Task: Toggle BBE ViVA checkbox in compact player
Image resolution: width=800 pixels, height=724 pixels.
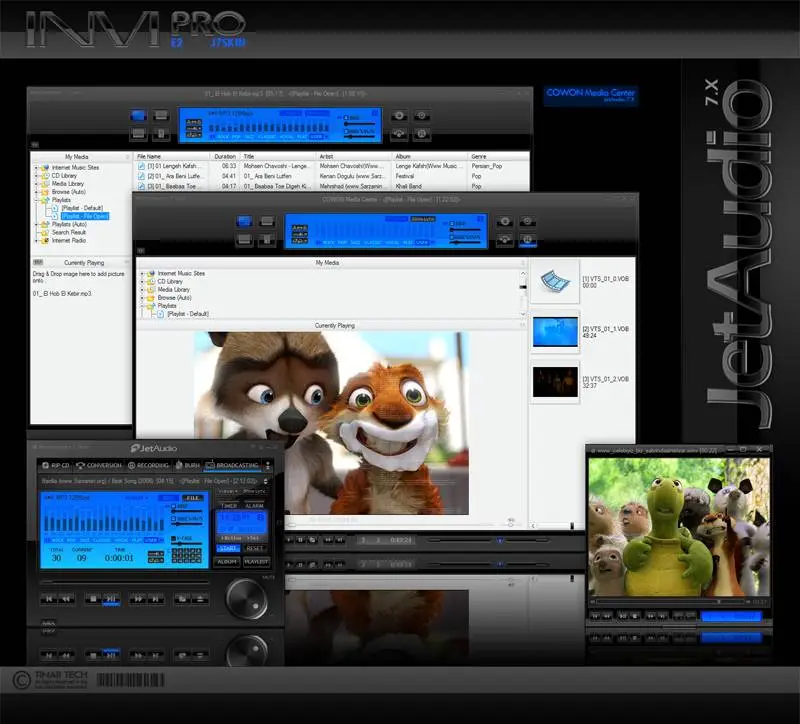Action: pyautogui.click(x=174, y=518)
